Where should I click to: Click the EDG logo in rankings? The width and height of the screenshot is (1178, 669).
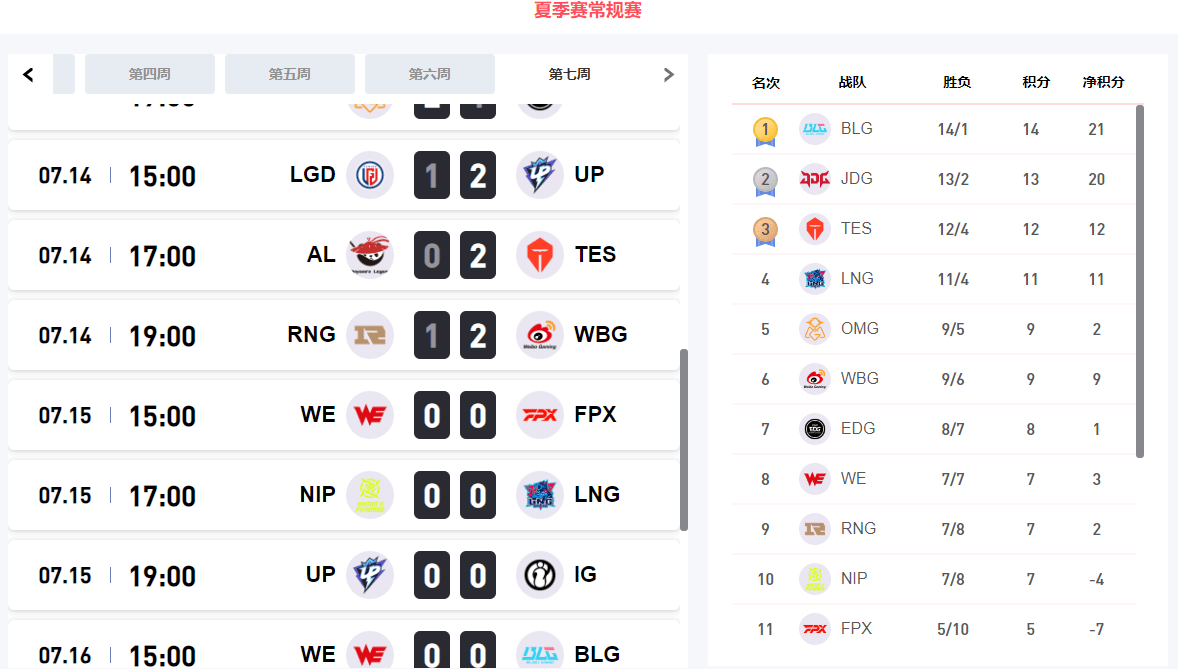pos(815,429)
